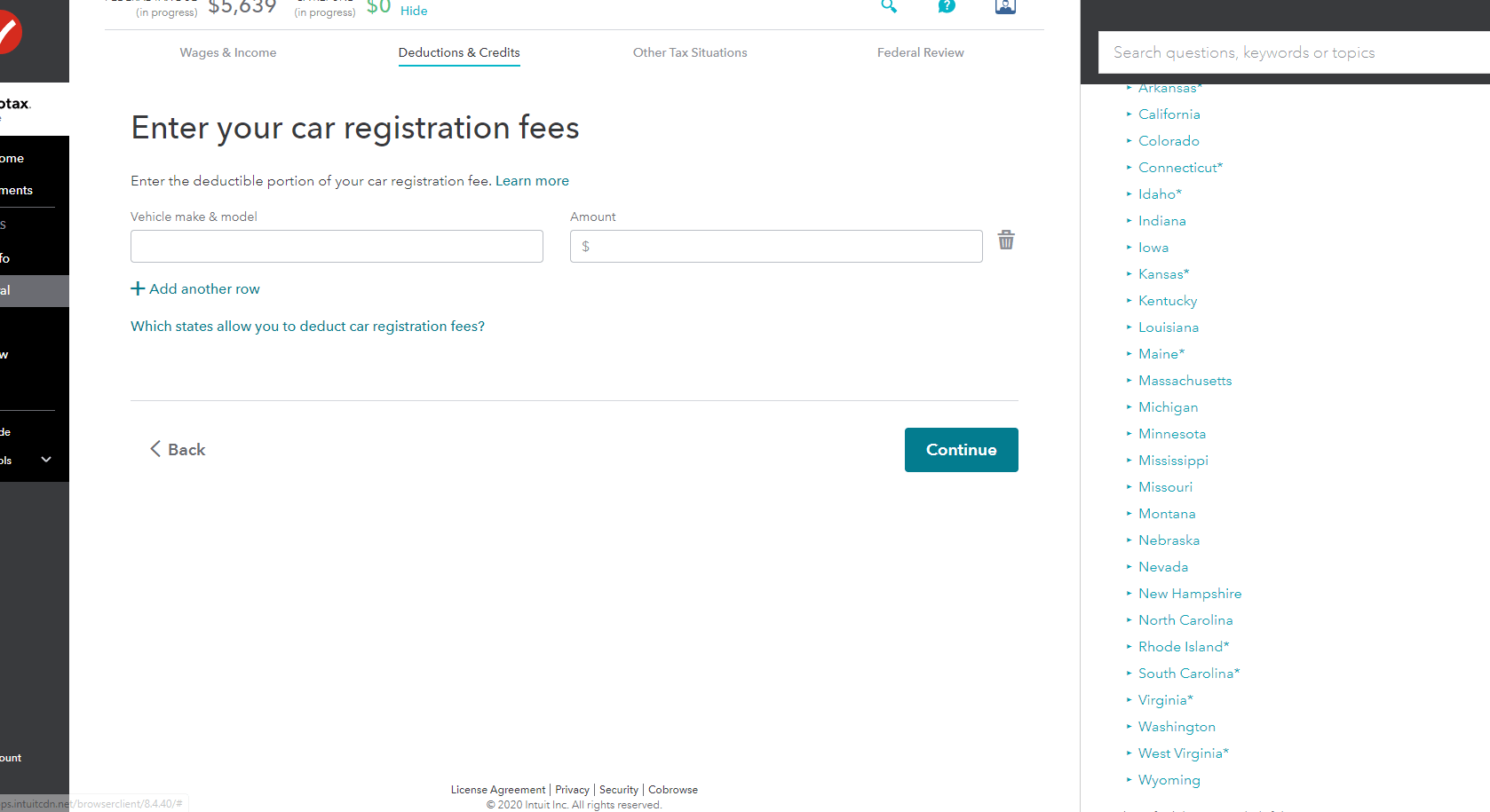This screenshot has height=812, width=1490.
Task: Delete the registration row using trash icon
Action: point(1005,240)
